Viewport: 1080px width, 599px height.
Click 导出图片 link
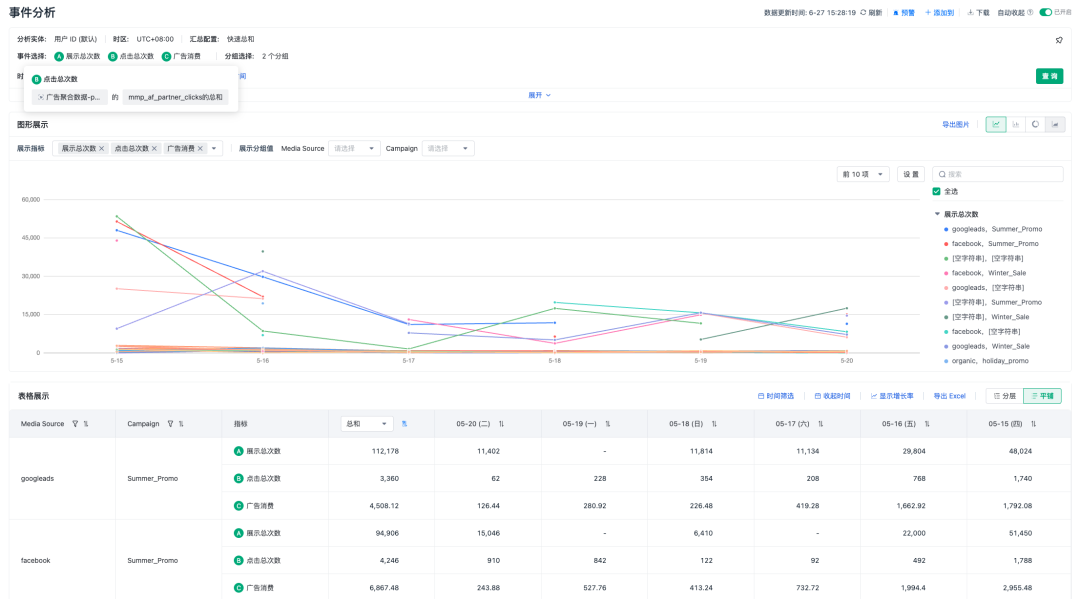[955, 125]
